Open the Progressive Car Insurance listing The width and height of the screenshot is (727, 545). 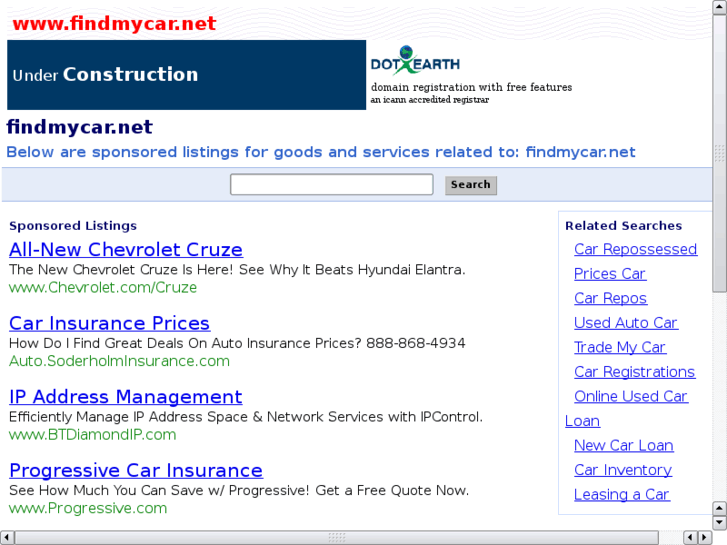pos(136,470)
